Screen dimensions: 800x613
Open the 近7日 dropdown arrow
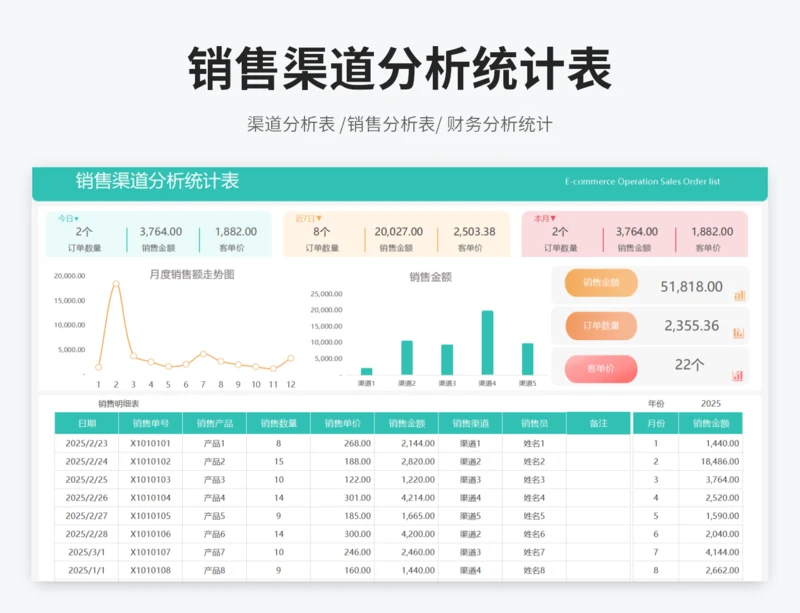click(x=319, y=218)
